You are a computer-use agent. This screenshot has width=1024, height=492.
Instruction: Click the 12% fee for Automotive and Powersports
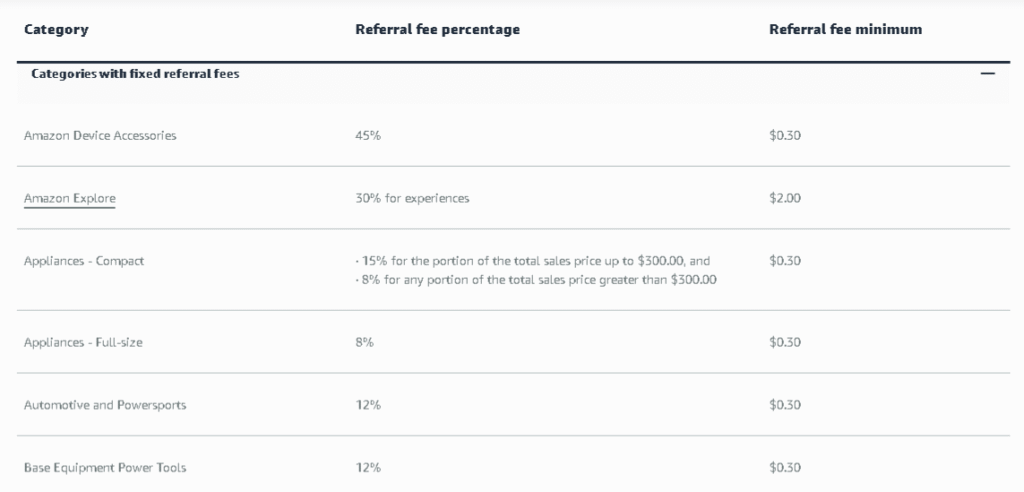click(368, 405)
